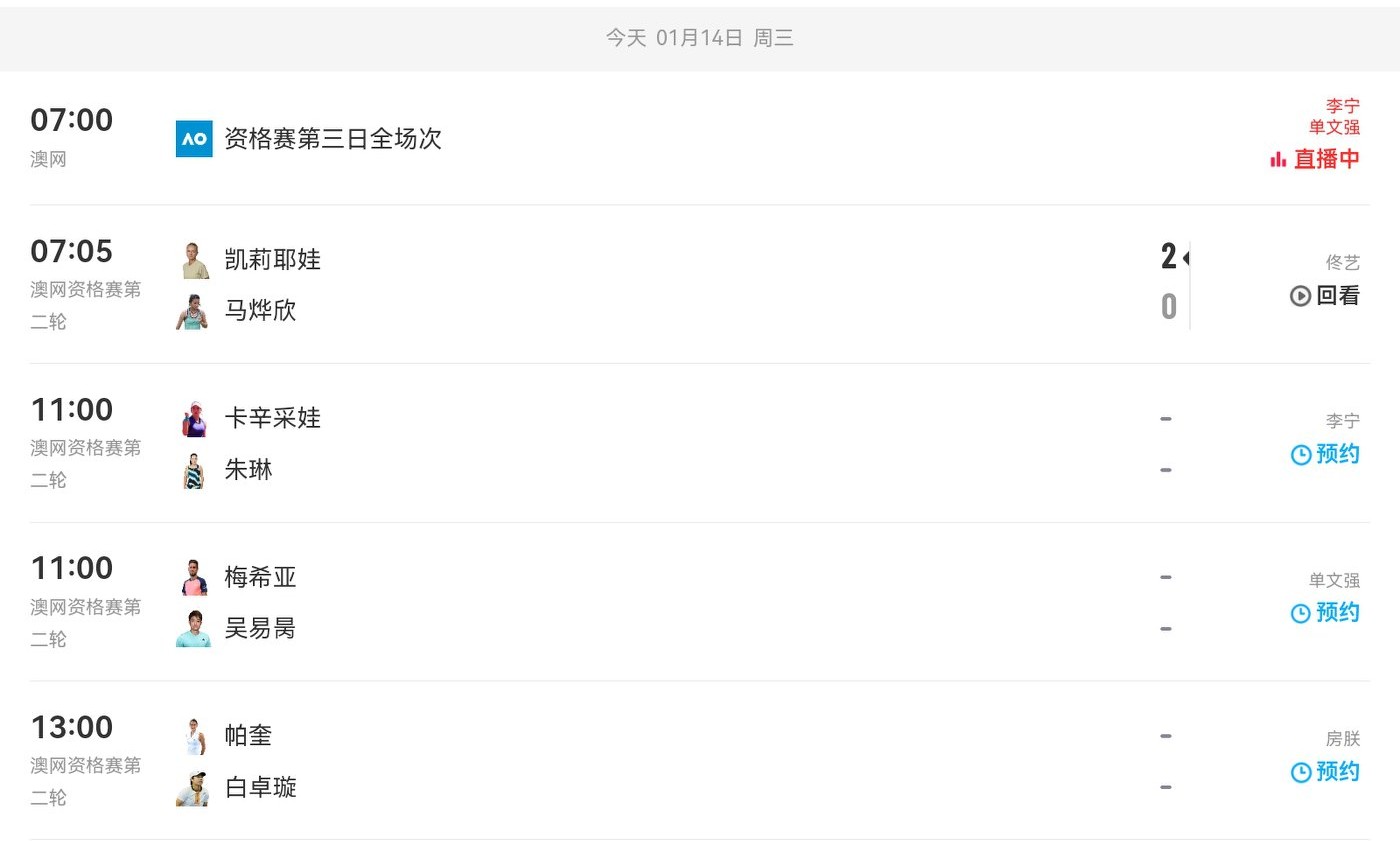Click the clock reserve icon for 白卓璇 match
This screenshot has width=1400, height=841.
(1300, 772)
